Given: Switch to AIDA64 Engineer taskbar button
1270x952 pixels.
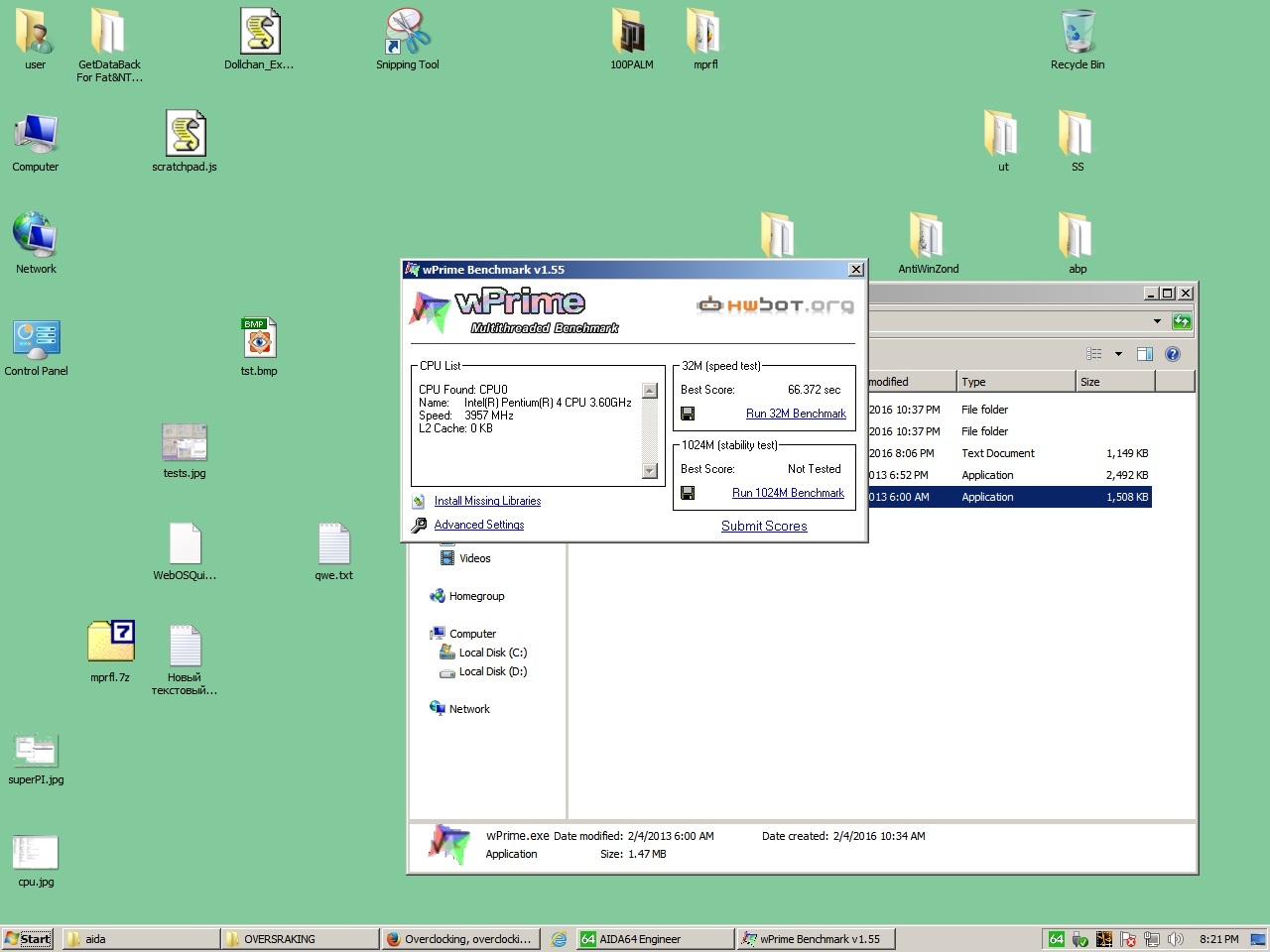Looking at the screenshot, I should click(x=654, y=939).
